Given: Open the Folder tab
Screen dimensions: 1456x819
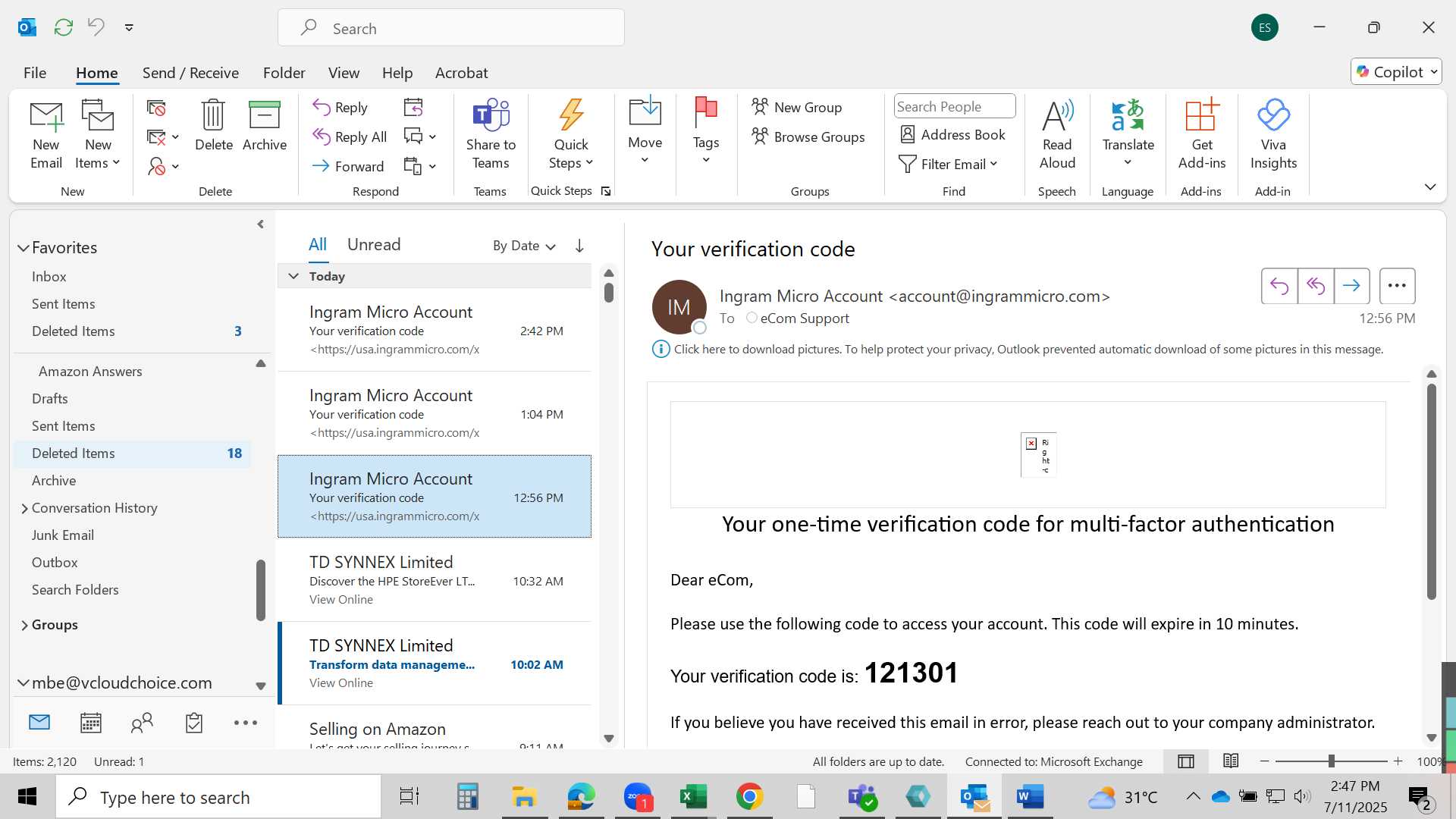Looking at the screenshot, I should [x=284, y=73].
